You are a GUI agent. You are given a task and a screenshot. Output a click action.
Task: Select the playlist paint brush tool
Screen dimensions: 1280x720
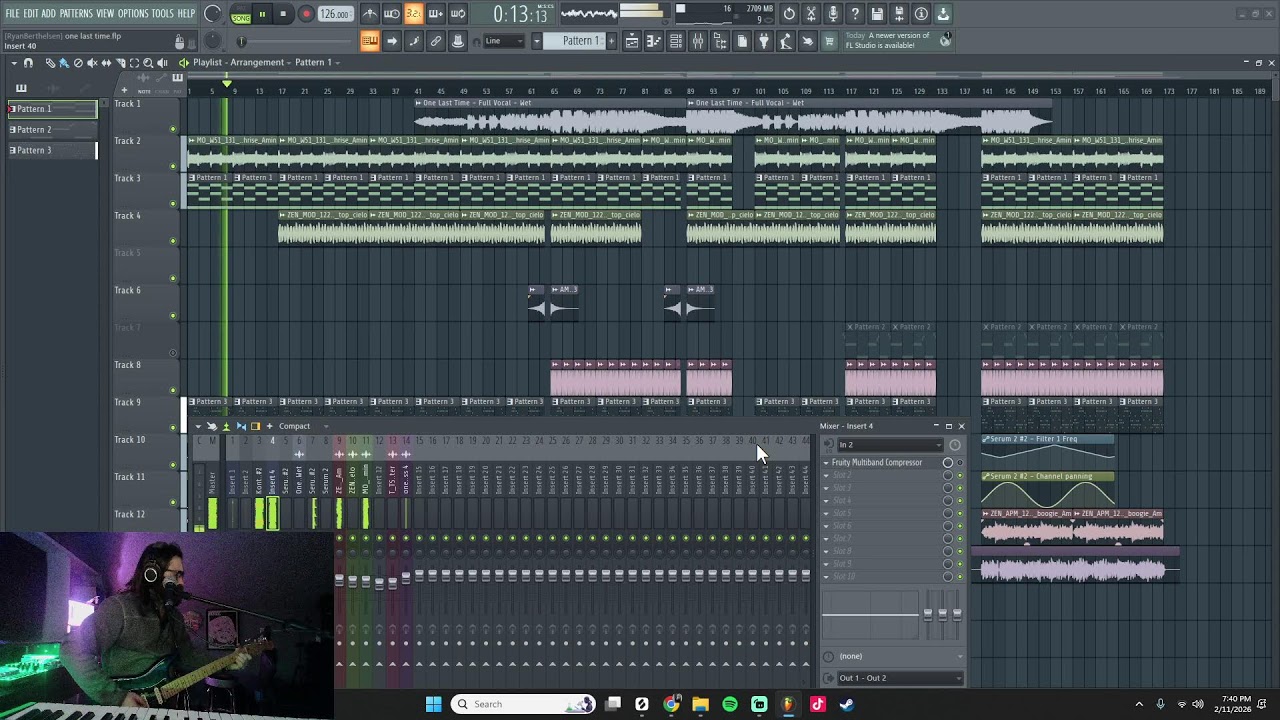64,63
